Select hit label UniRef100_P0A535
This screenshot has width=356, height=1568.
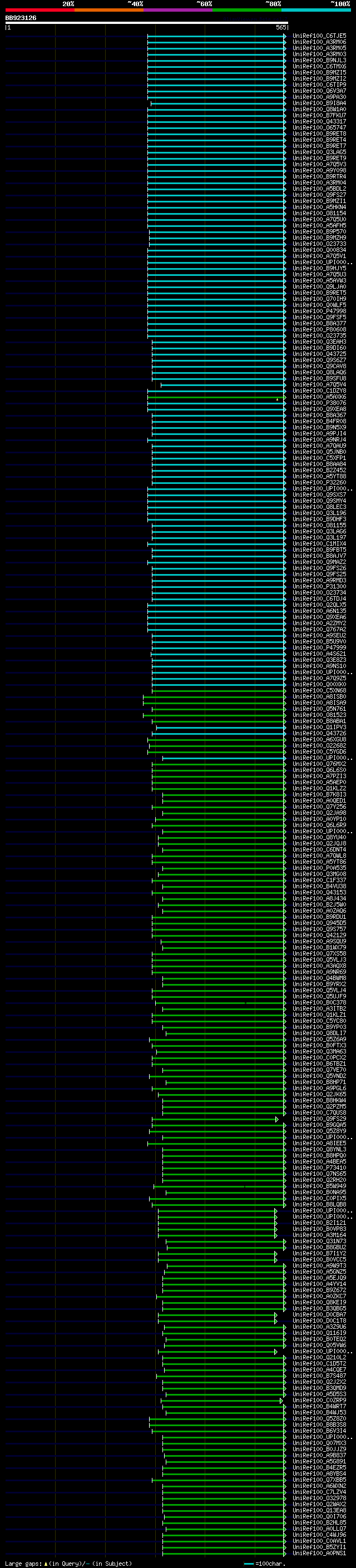tap(319, 867)
